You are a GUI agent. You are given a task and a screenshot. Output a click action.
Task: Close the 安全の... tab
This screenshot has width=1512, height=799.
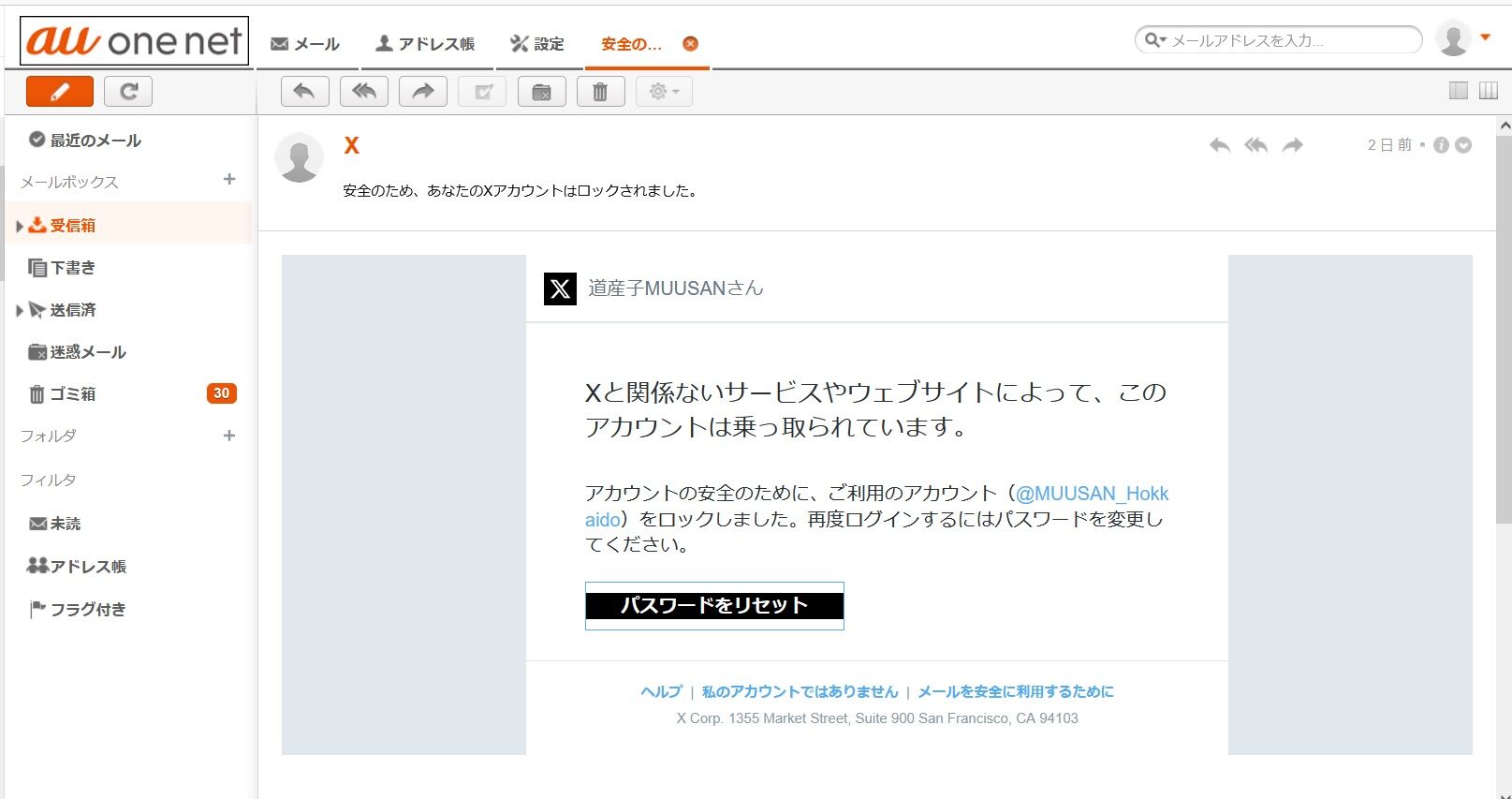click(x=691, y=44)
